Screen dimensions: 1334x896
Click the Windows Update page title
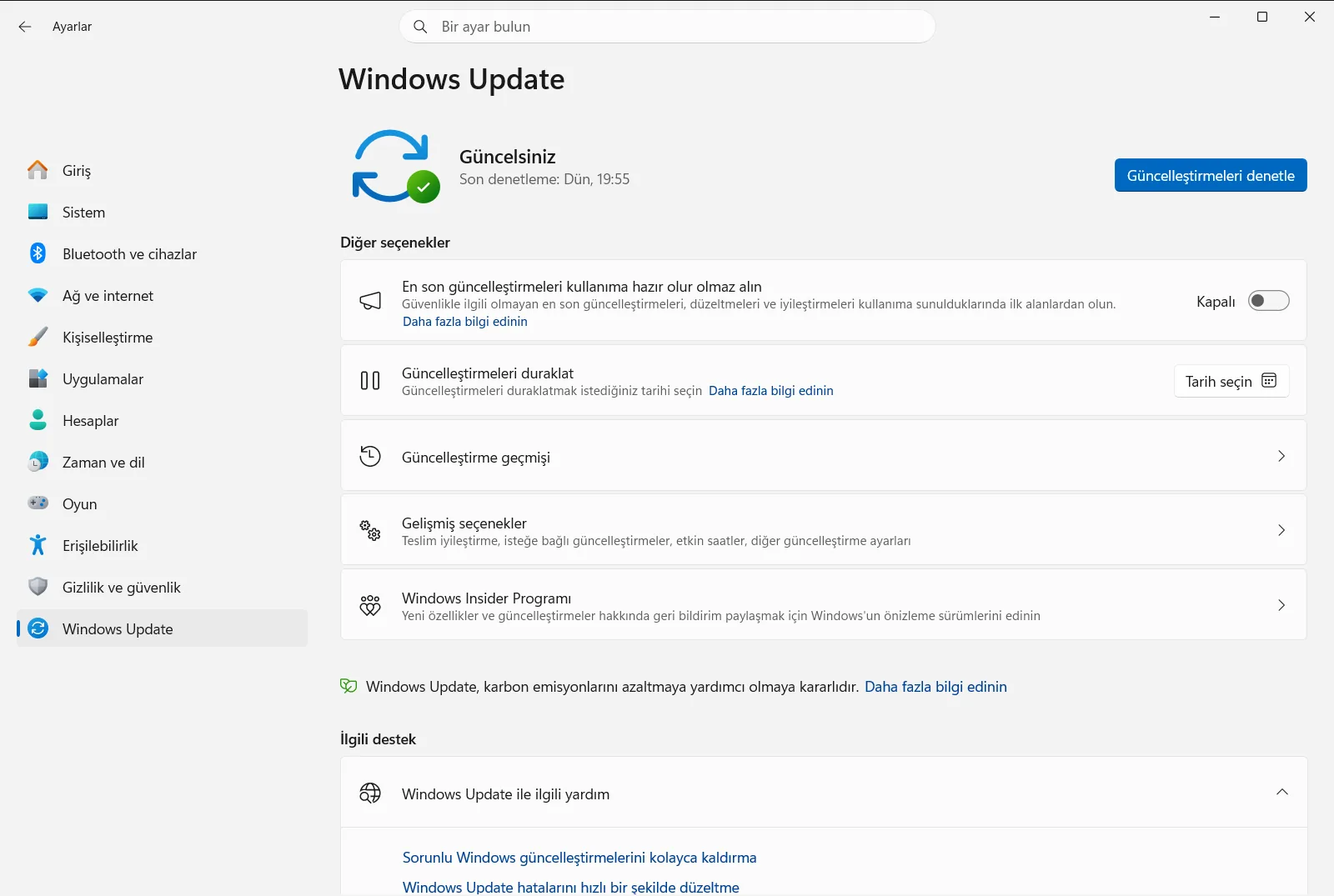pos(452,79)
